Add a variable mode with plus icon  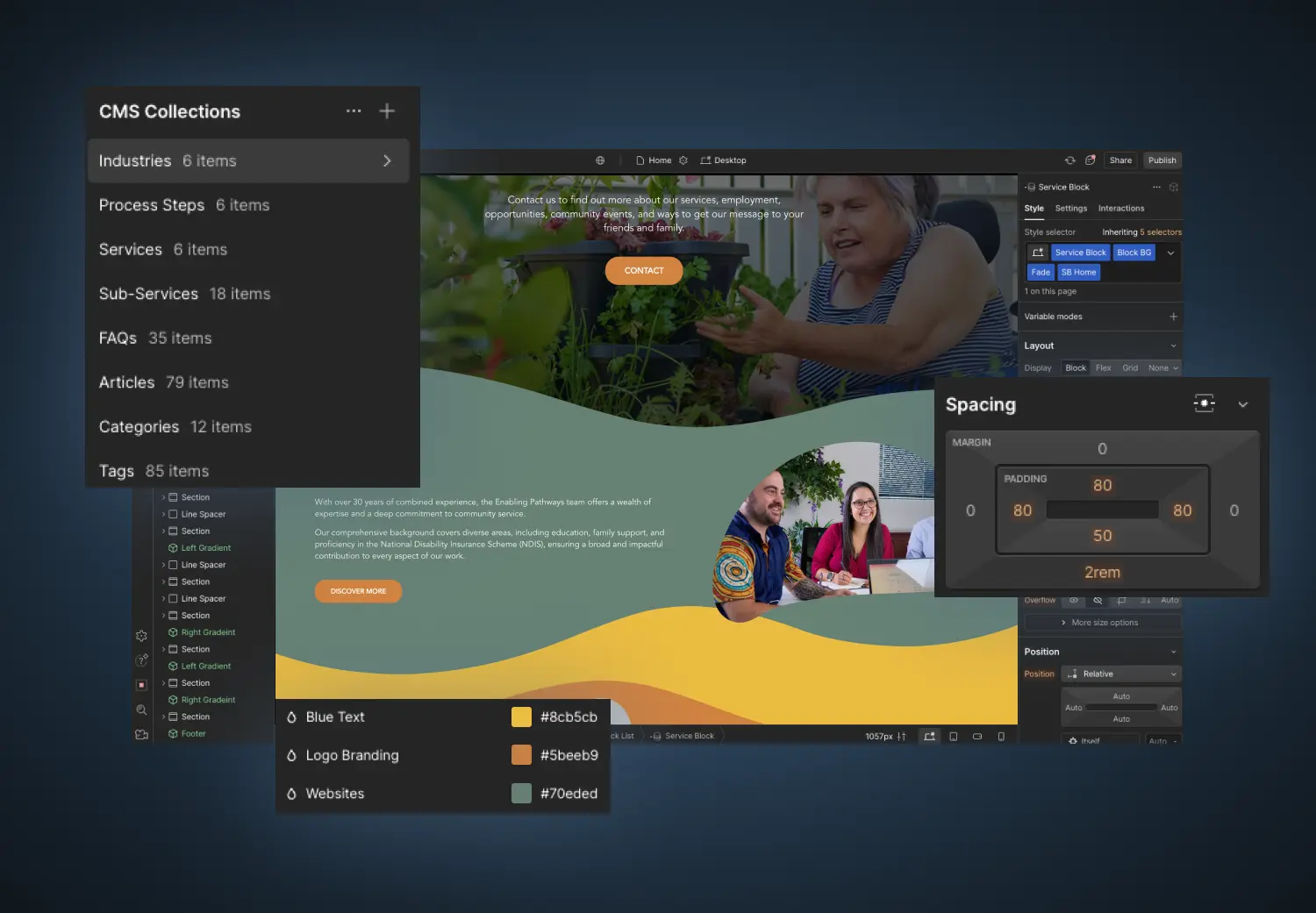pos(1174,317)
